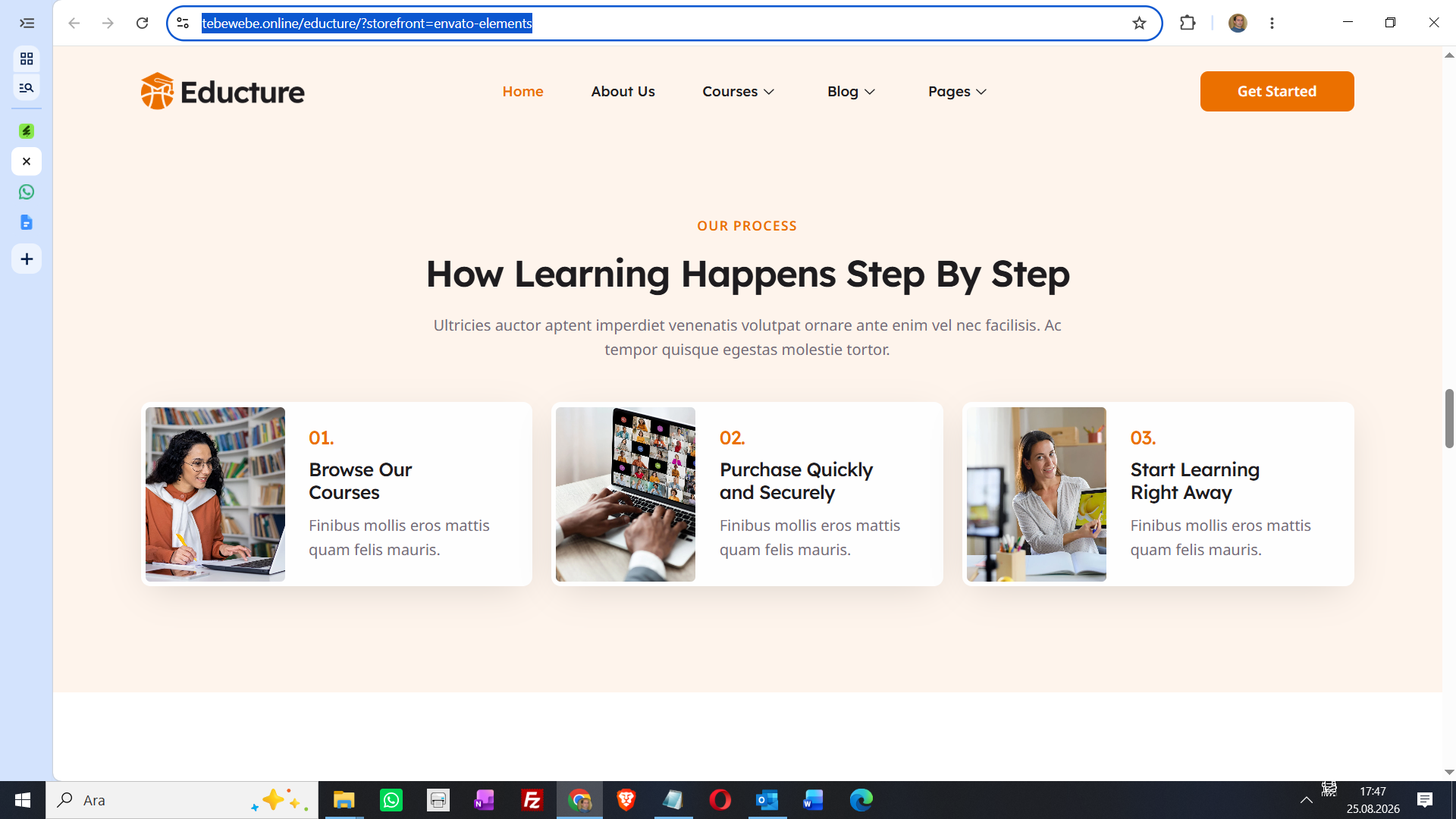
Task: Open the notification center icon
Action: [1425, 800]
